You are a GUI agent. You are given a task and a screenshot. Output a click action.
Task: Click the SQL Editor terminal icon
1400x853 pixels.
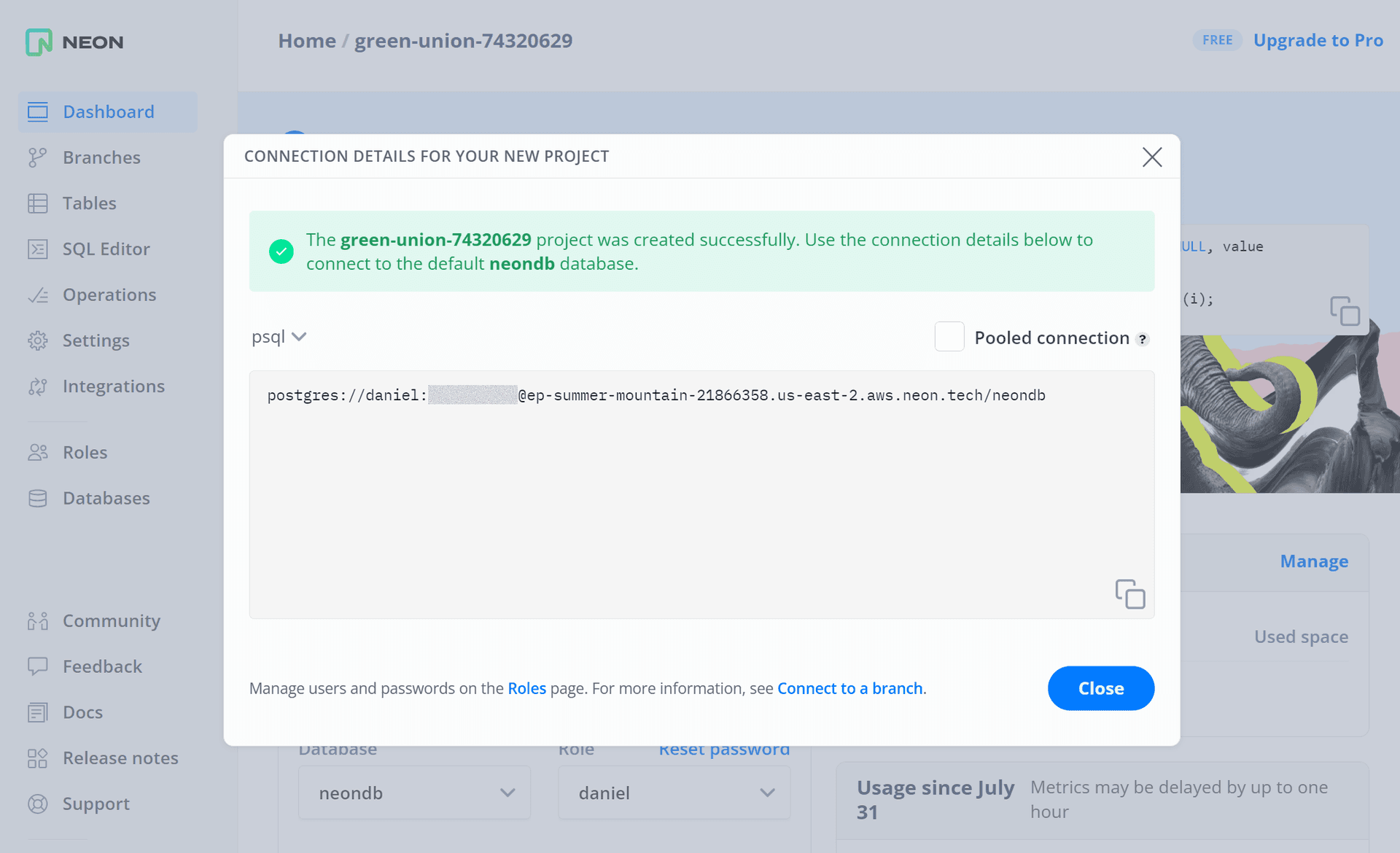[38, 249]
